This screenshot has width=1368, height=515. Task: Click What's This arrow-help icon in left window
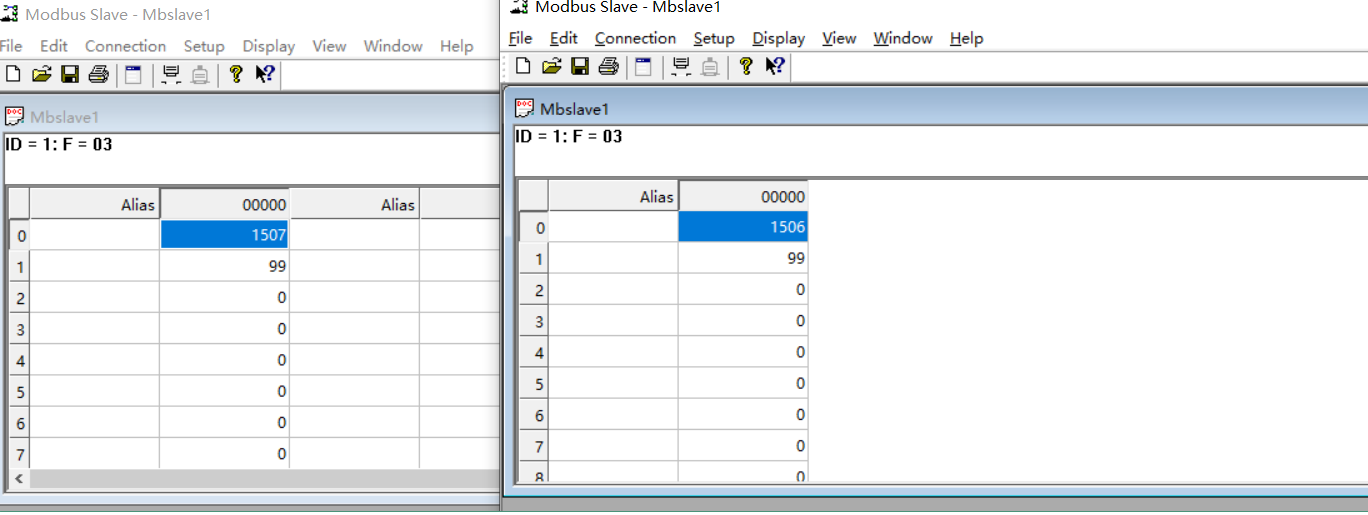tap(265, 74)
